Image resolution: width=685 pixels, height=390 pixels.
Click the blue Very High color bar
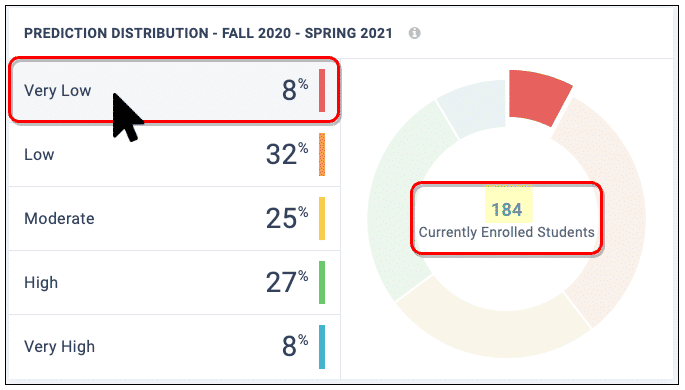pos(322,346)
